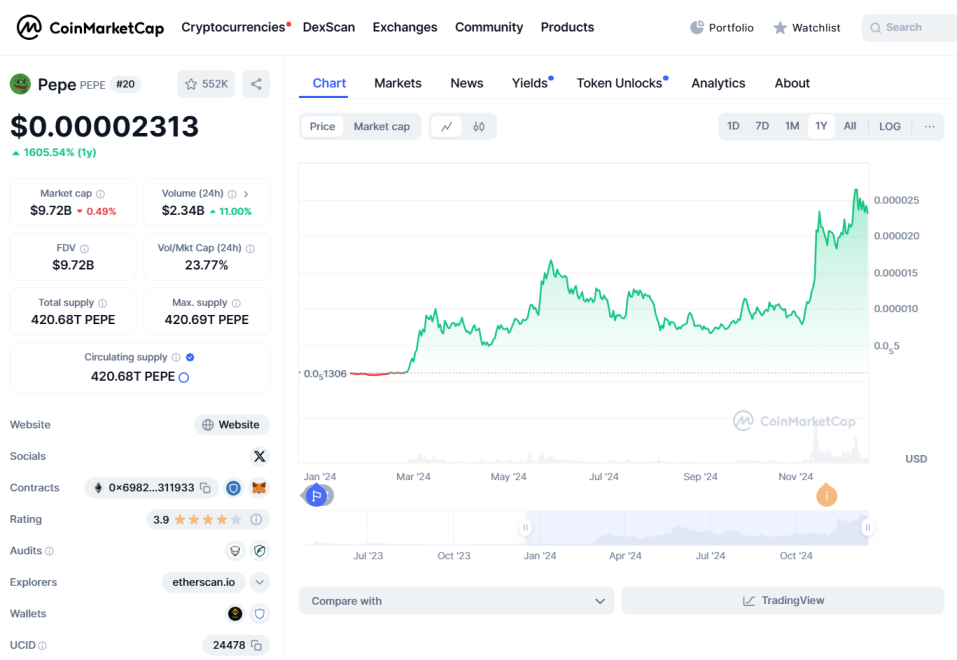Image resolution: width=957 pixels, height=660 pixels.
Task: Expand the Explorers dropdown chevron
Action: click(x=260, y=582)
